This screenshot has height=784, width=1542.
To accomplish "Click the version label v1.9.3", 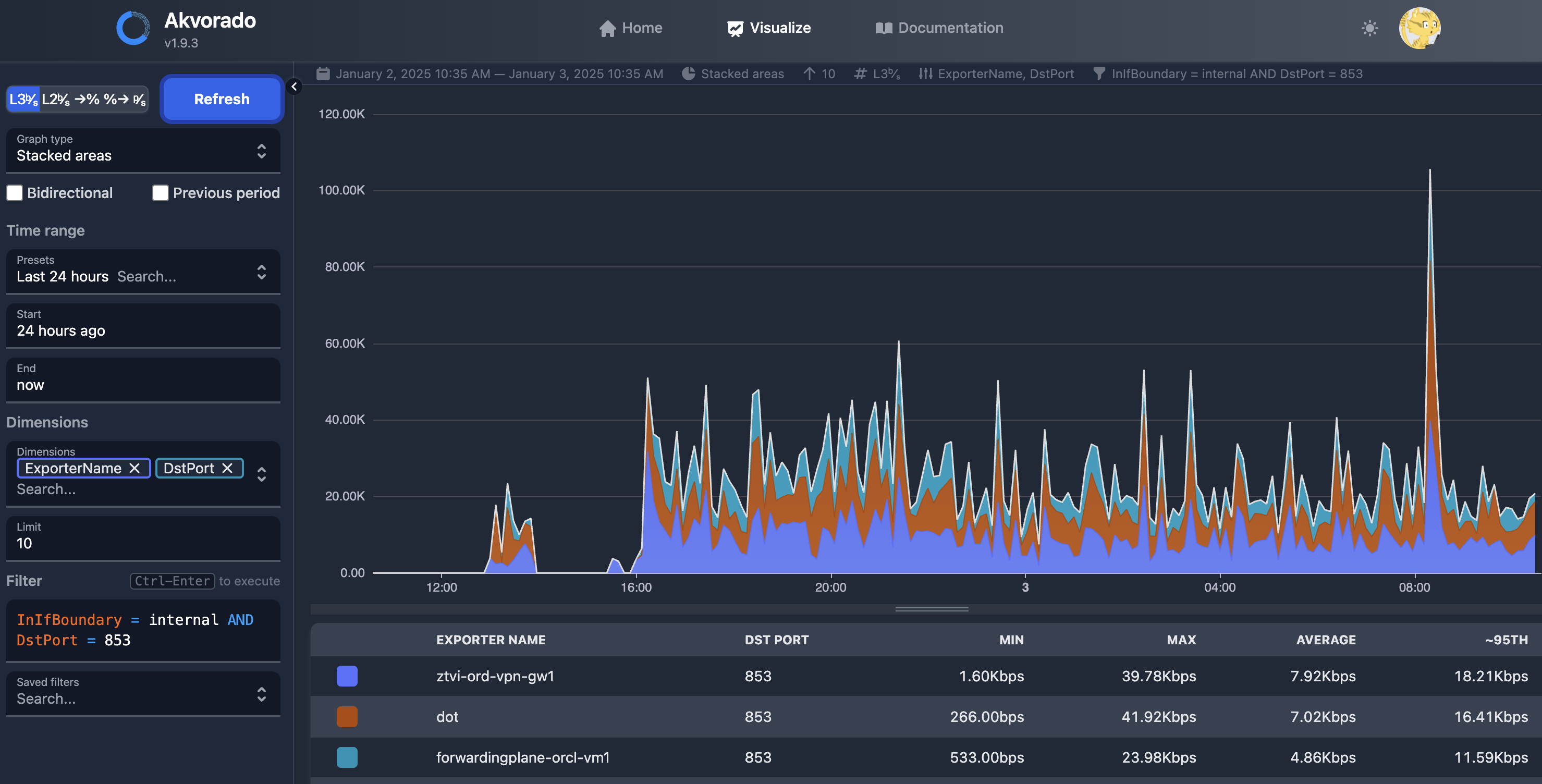I will pyautogui.click(x=181, y=43).
